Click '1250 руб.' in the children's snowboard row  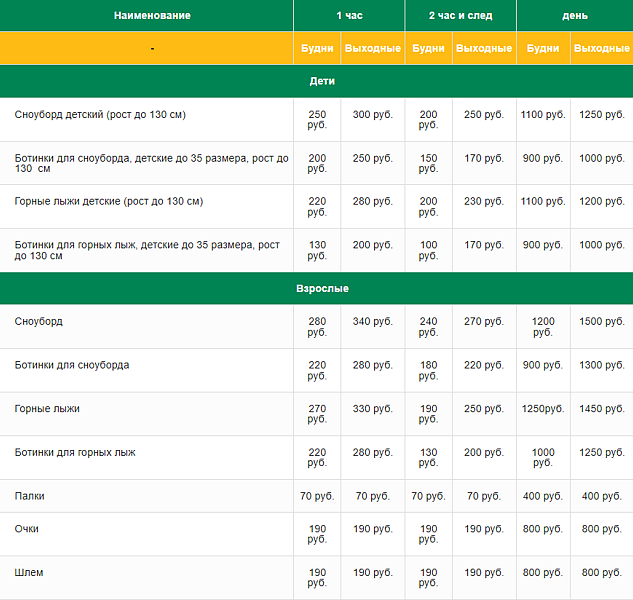[602, 115]
